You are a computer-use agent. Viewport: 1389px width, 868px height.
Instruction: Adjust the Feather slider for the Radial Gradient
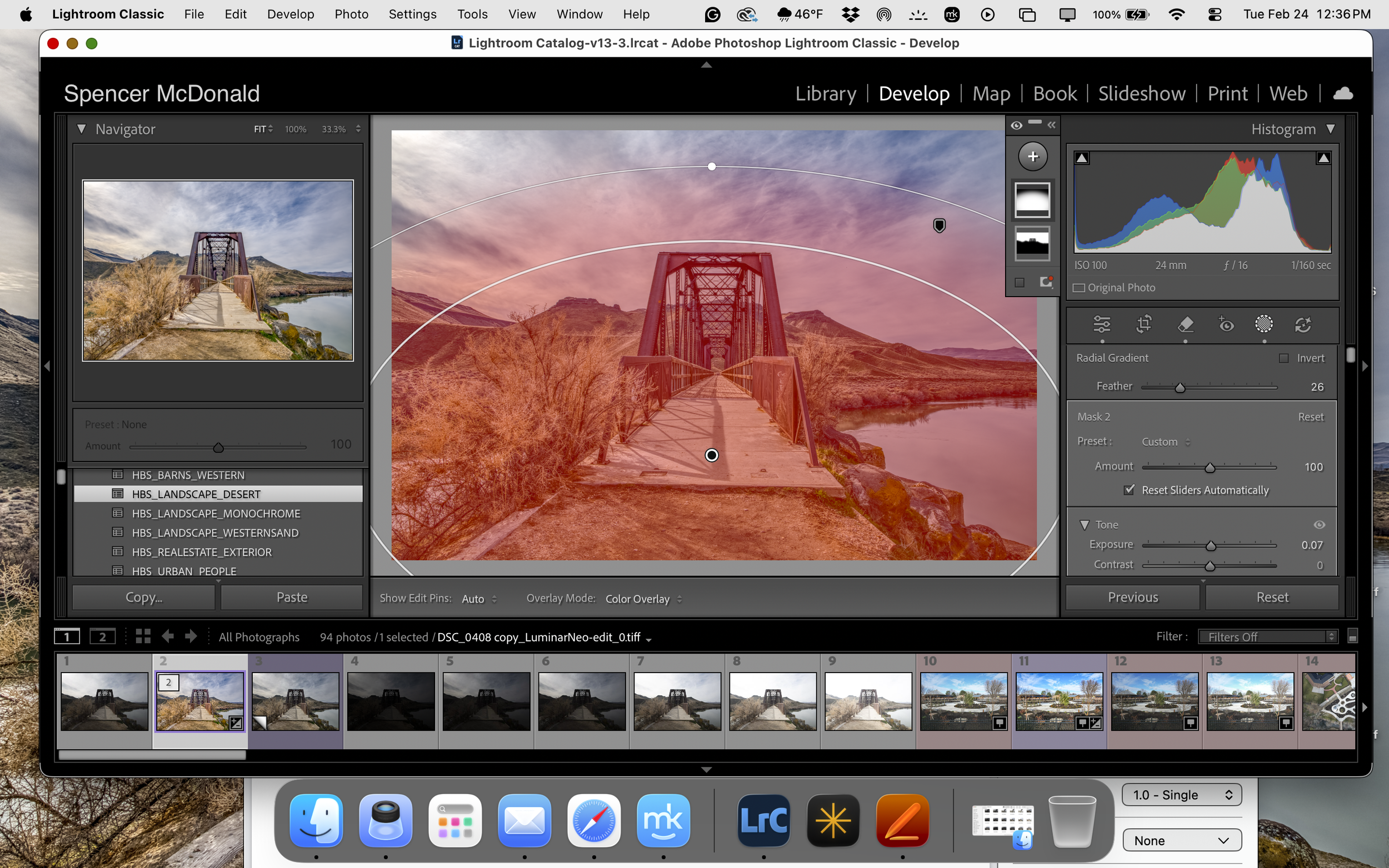coord(1181,387)
